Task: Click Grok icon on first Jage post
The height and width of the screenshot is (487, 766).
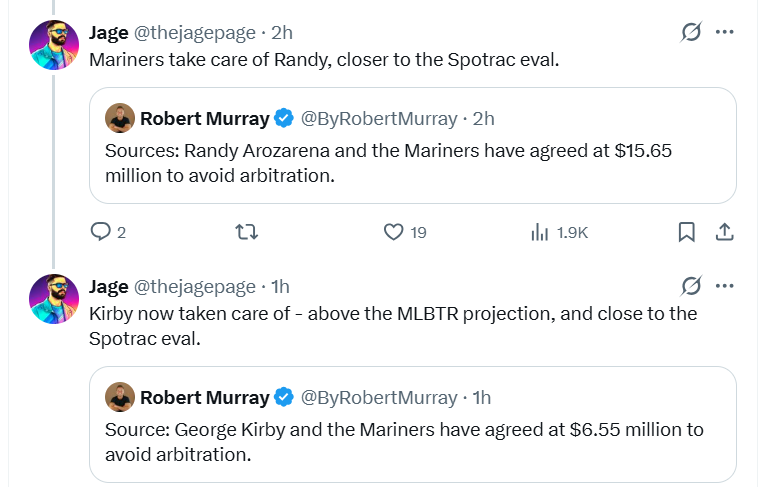Action: click(x=690, y=33)
